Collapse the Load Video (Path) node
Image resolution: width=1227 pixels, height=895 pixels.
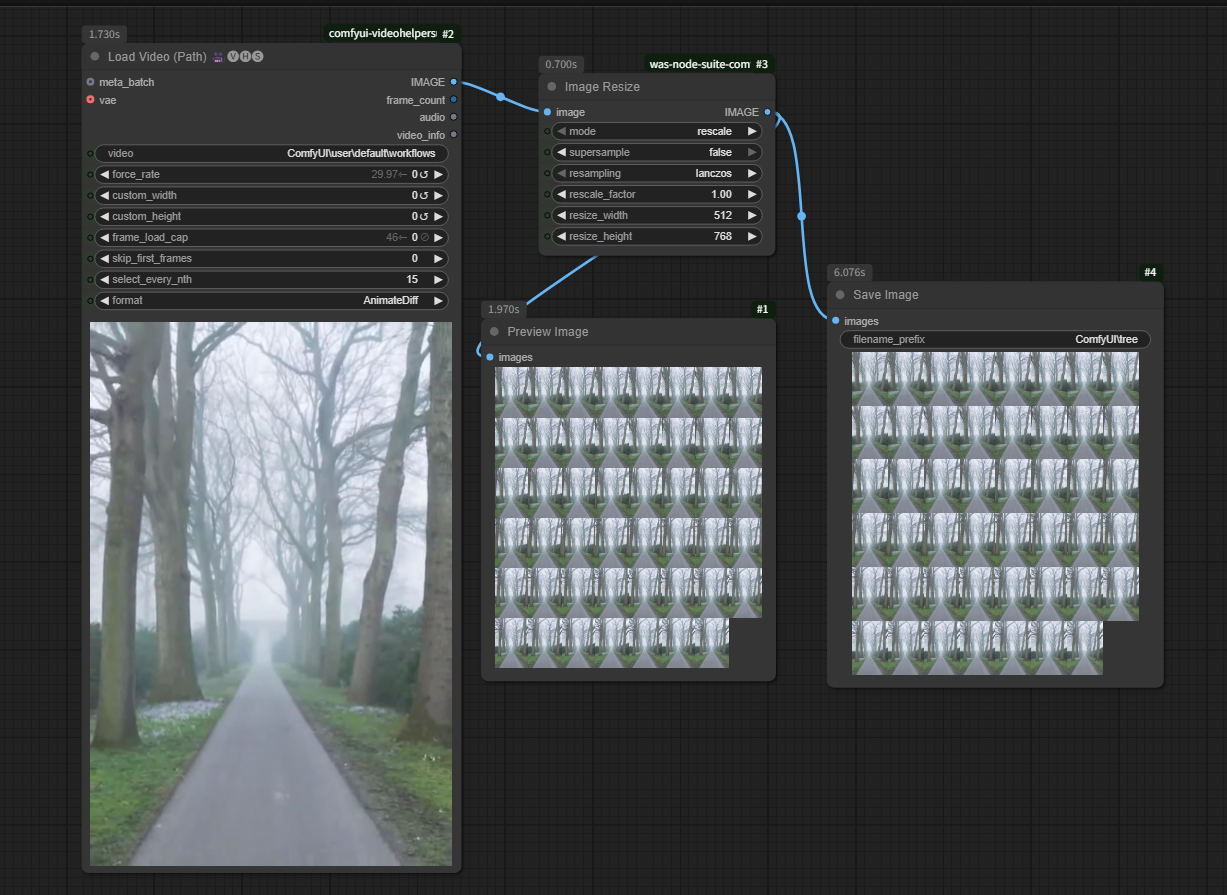click(x=95, y=57)
